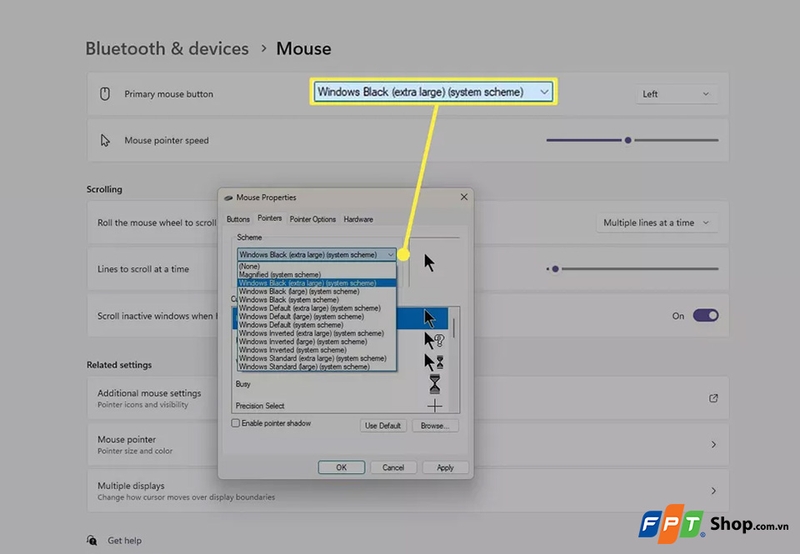This screenshot has height=554, width=800.
Task: Enable the pointer shadow checkbox
Action: (235, 423)
